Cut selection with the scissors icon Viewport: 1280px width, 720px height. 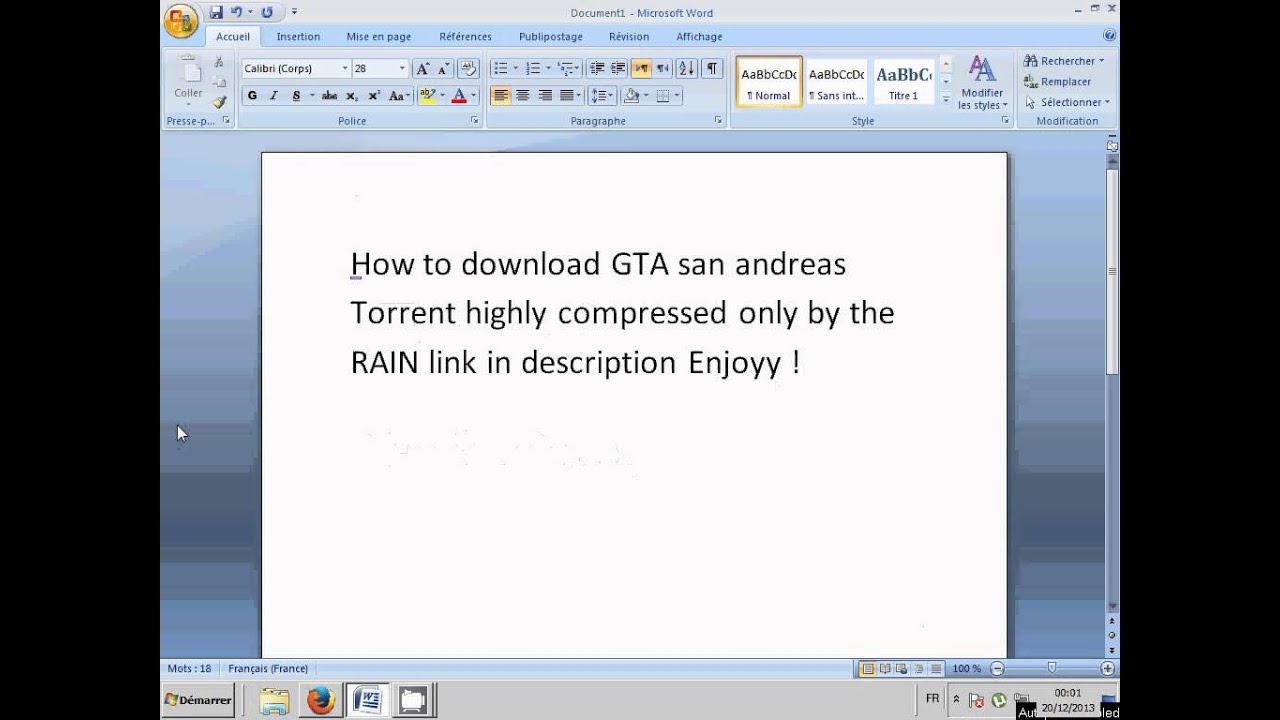coord(219,62)
